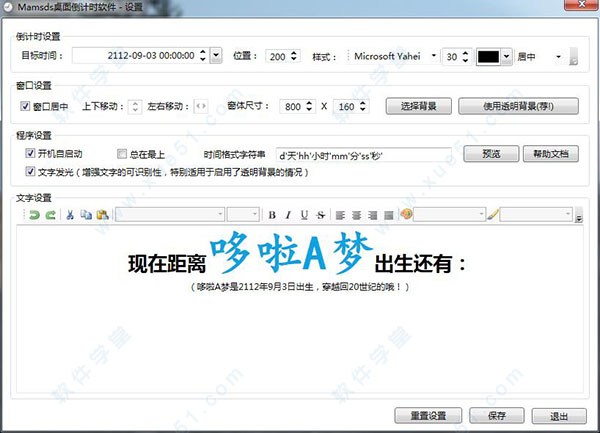Screen dimensions: 600x433
Task: Click the text color palette icon
Action: tap(406, 214)
